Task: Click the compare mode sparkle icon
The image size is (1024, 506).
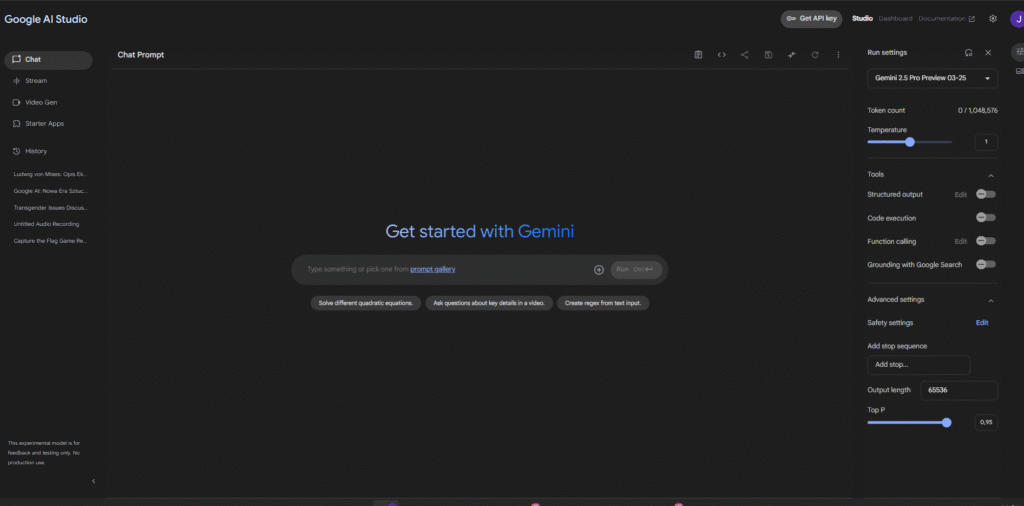Action: pyautogui.click(x=792, y=55)
